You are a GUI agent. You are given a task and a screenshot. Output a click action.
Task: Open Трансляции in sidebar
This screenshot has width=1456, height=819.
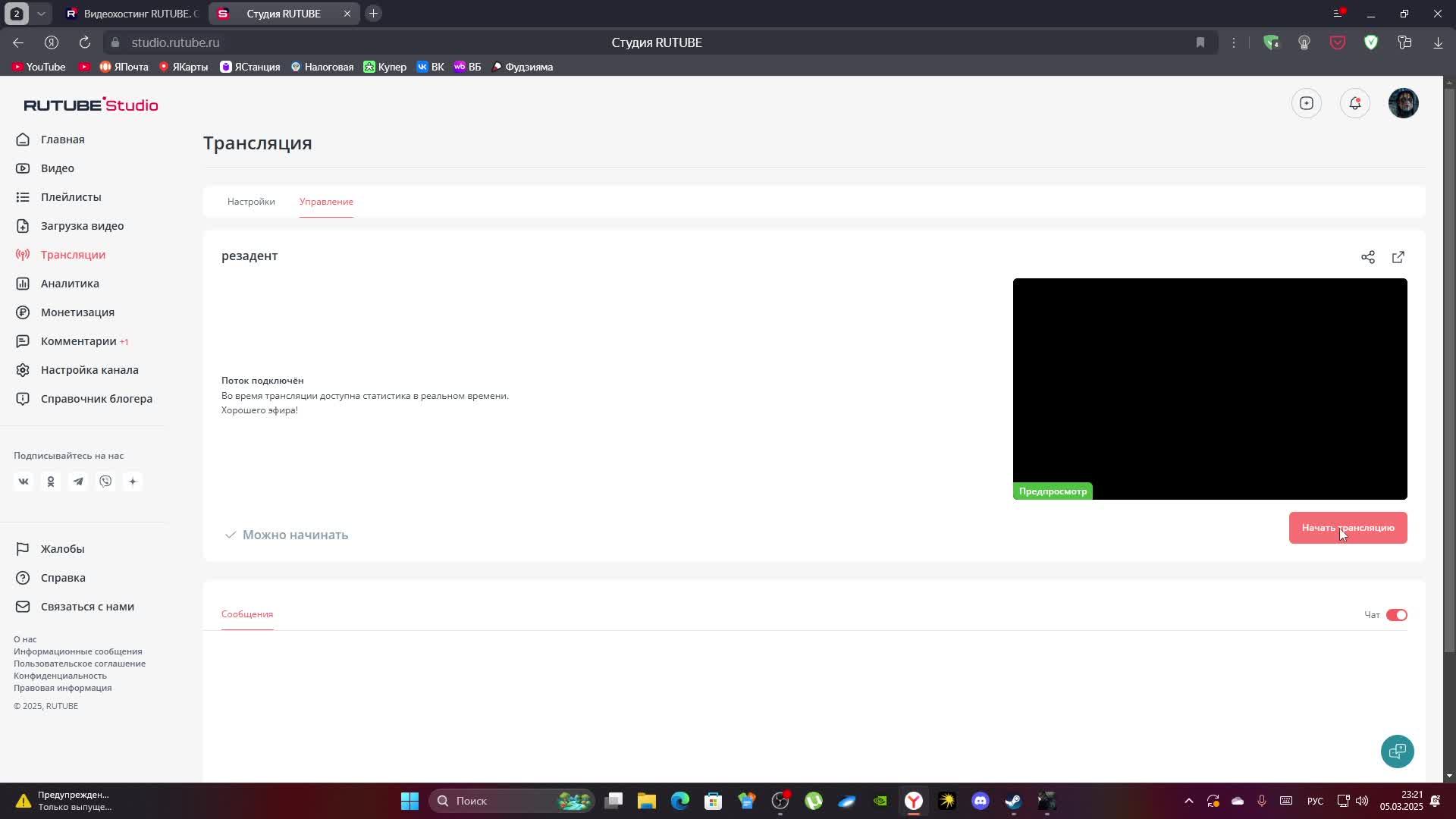coord(73,255)
